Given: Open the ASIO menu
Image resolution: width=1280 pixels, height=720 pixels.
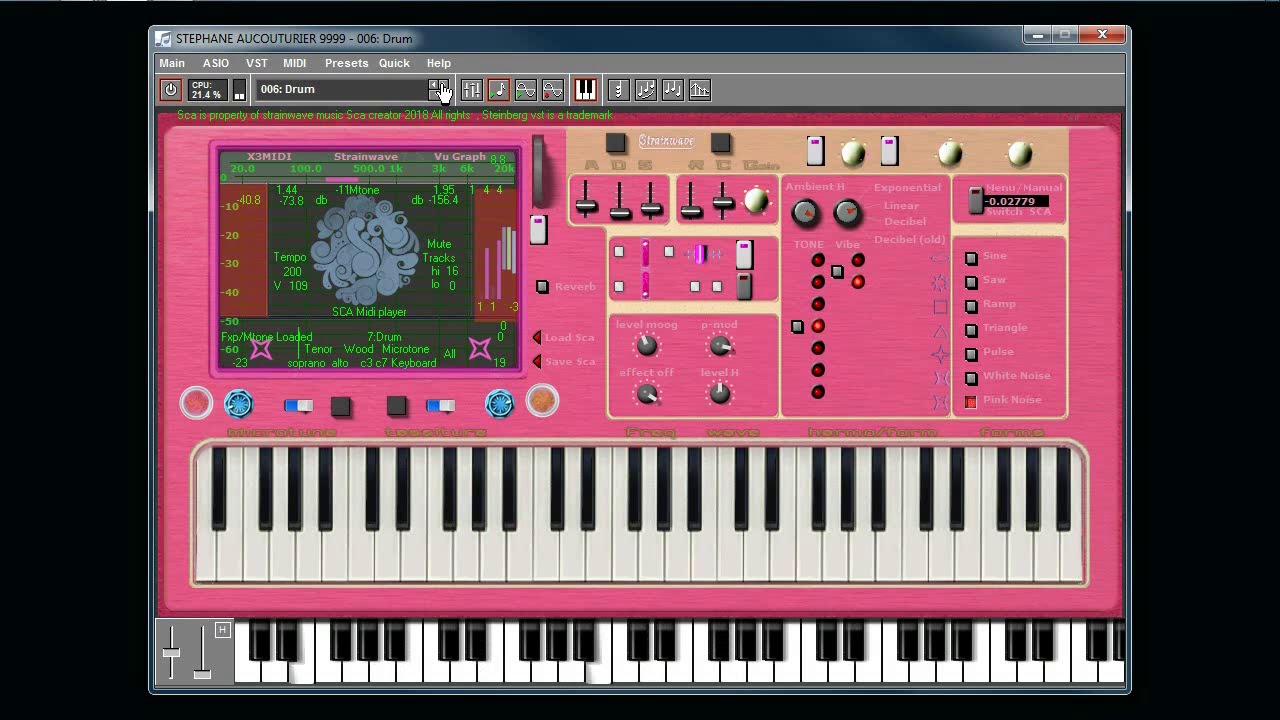Looking at the screenshot, I should [x=216, y=63].
